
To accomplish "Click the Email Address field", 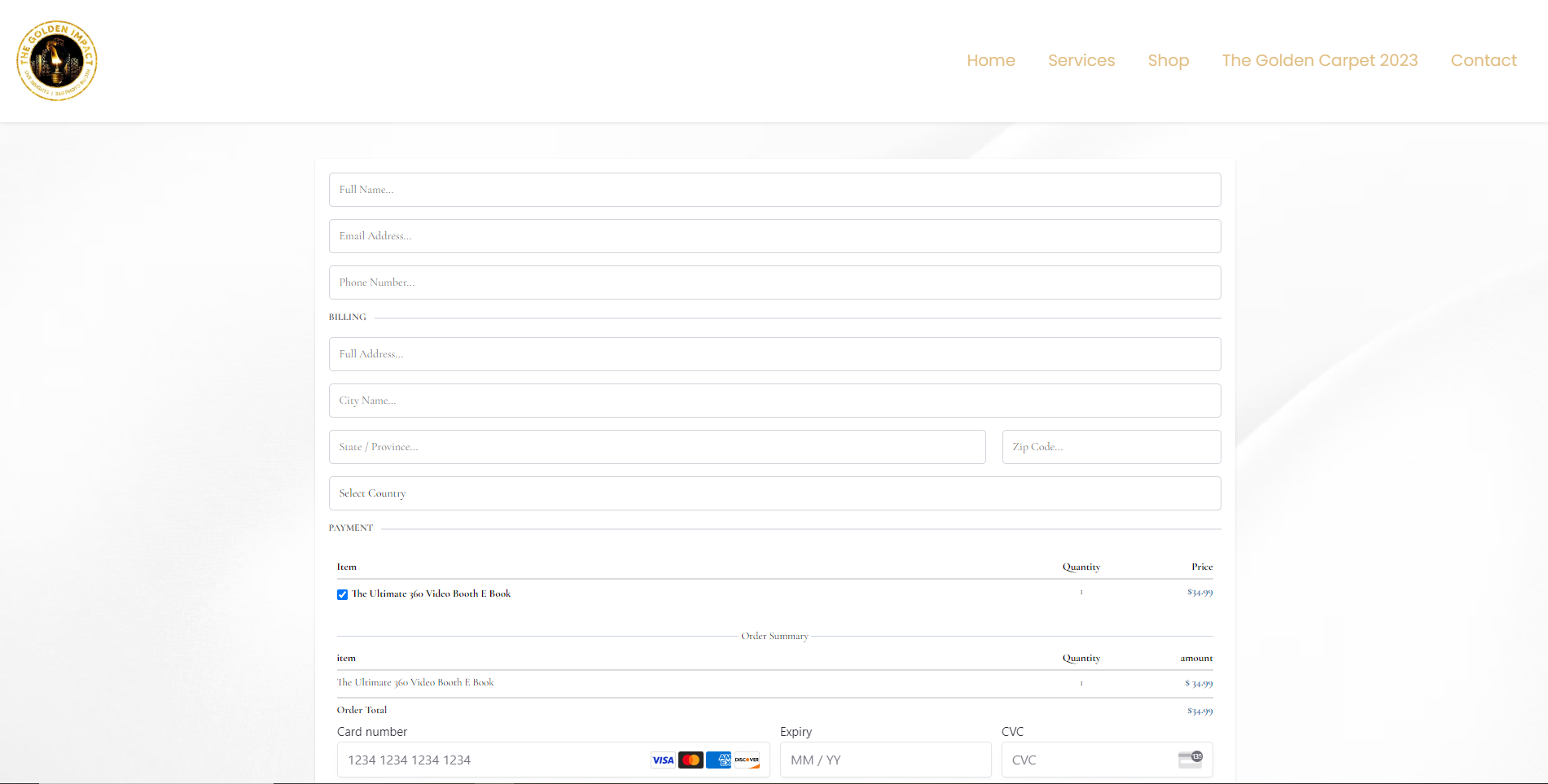I will [774, 236].
